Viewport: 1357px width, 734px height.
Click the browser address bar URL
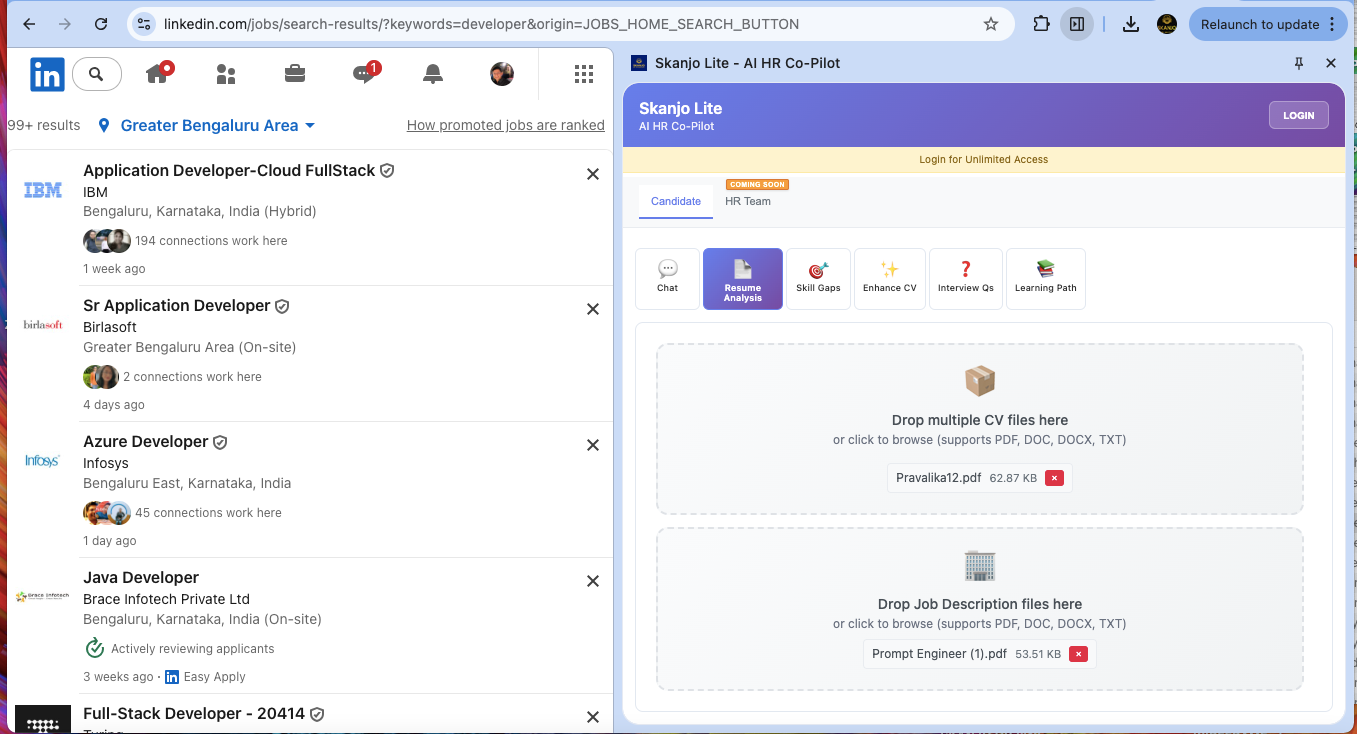481,24
